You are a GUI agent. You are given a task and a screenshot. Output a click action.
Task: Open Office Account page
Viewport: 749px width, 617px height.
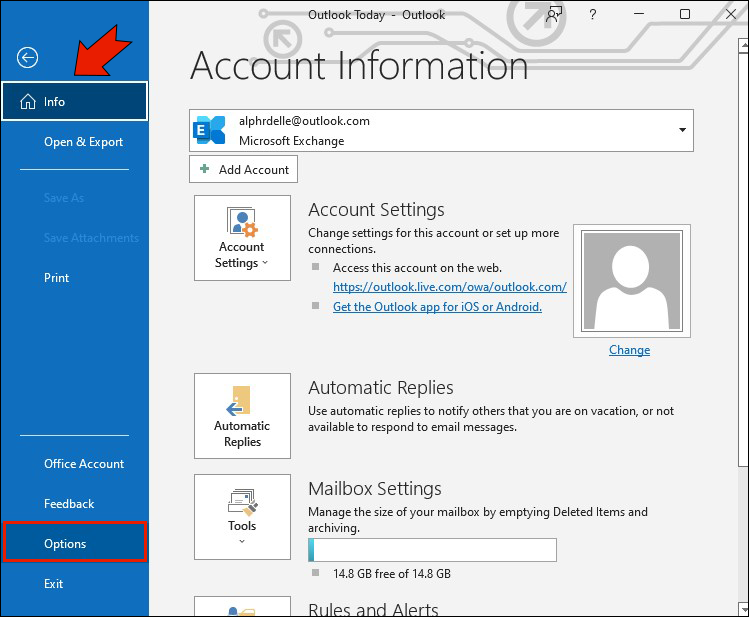pos(84,464)
